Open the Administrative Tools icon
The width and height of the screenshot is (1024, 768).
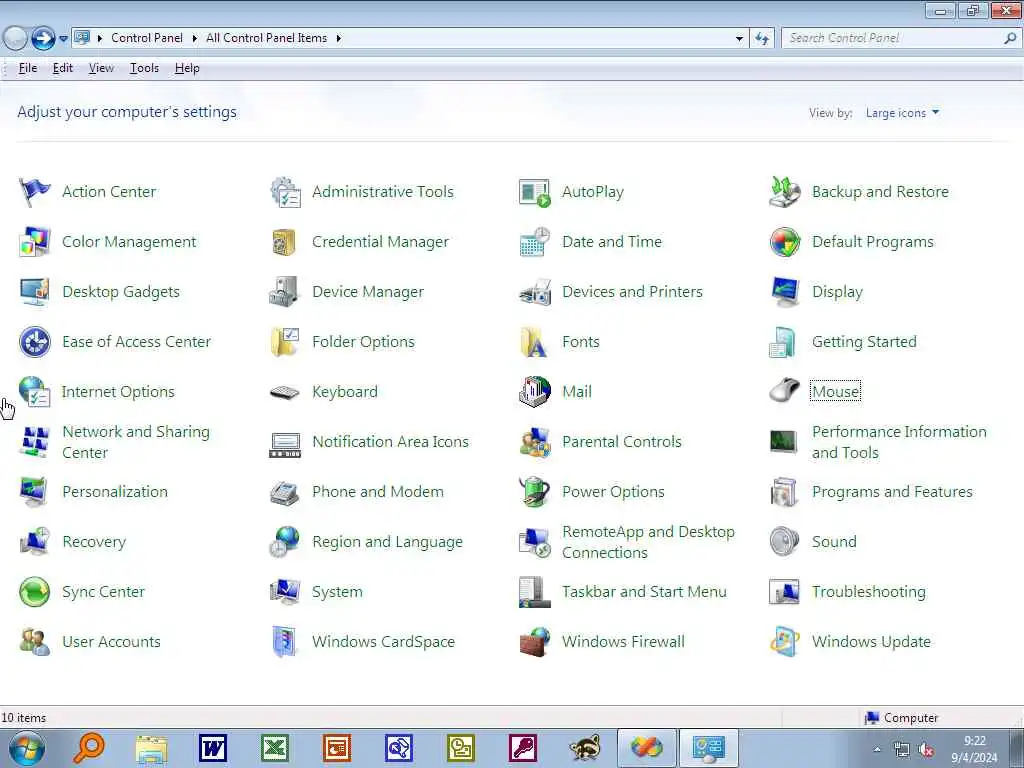pyautogui.click(x=285, y=192)
